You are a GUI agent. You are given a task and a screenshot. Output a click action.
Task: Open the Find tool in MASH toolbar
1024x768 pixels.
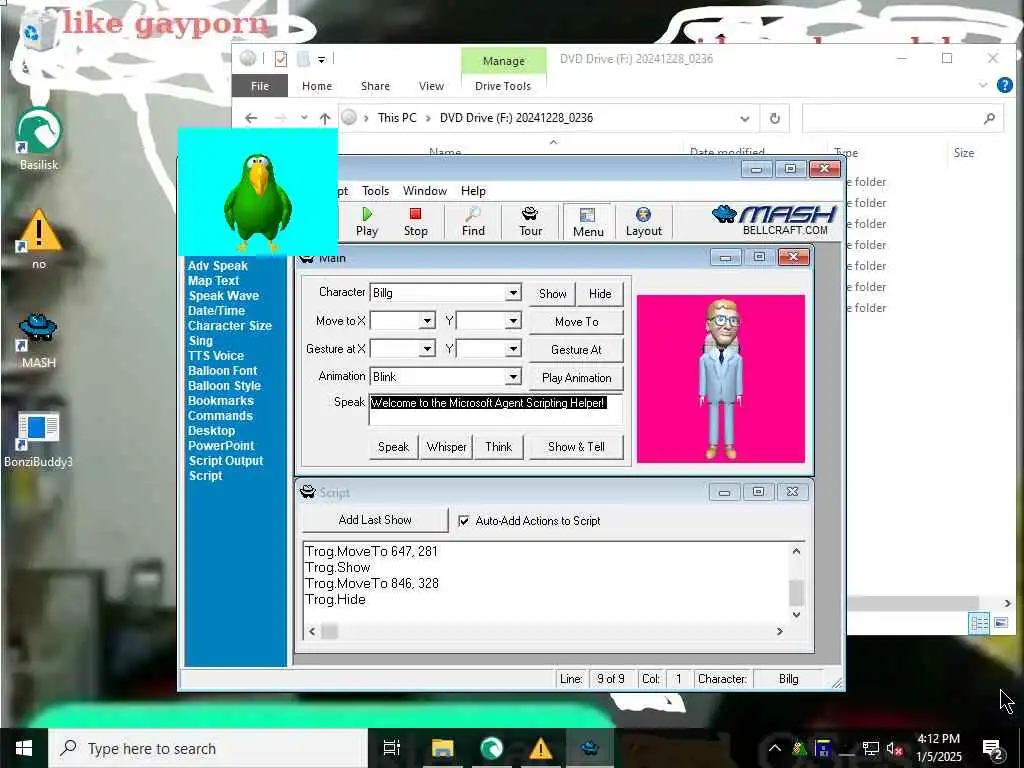coord(473,221)
